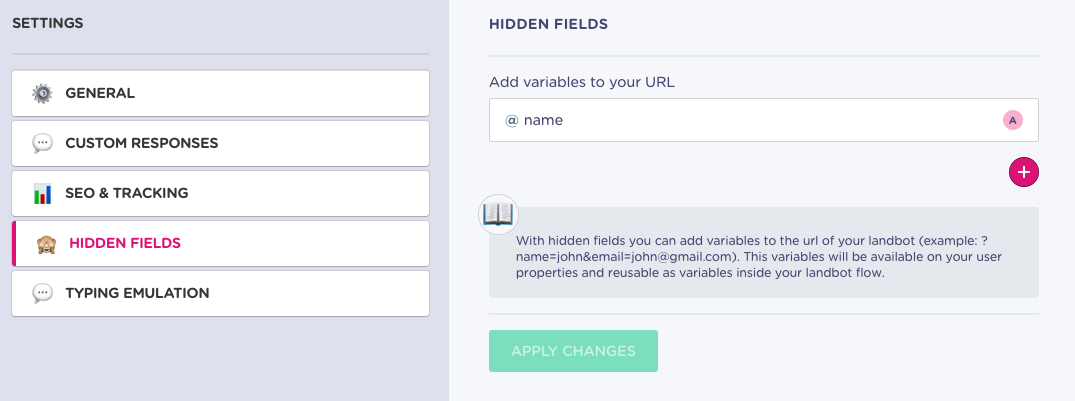Click the speech bubble icon beside Custom Responses
The image size is (1075, 401).
[x=42, y=143]
